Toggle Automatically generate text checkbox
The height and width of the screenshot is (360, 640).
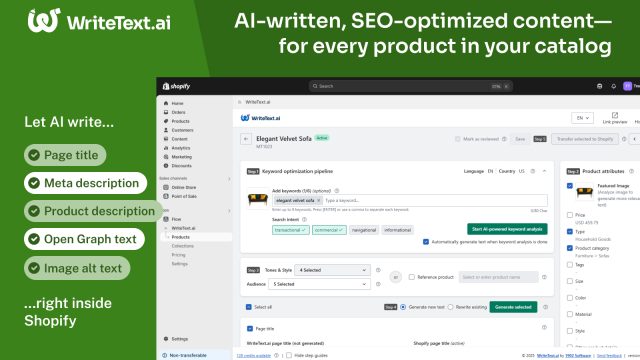pos(426,242)
